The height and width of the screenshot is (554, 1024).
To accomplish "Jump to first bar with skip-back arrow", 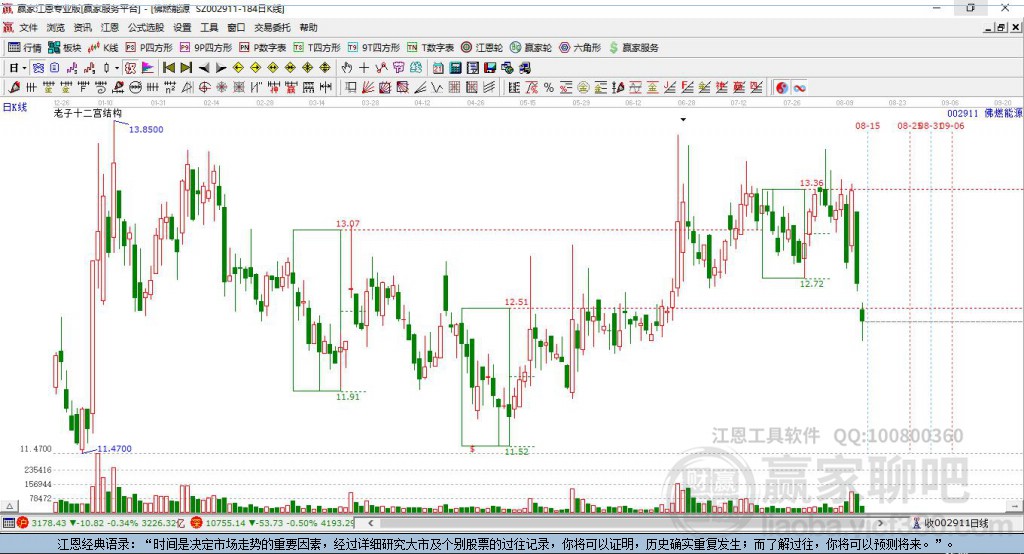I will 169,68.
